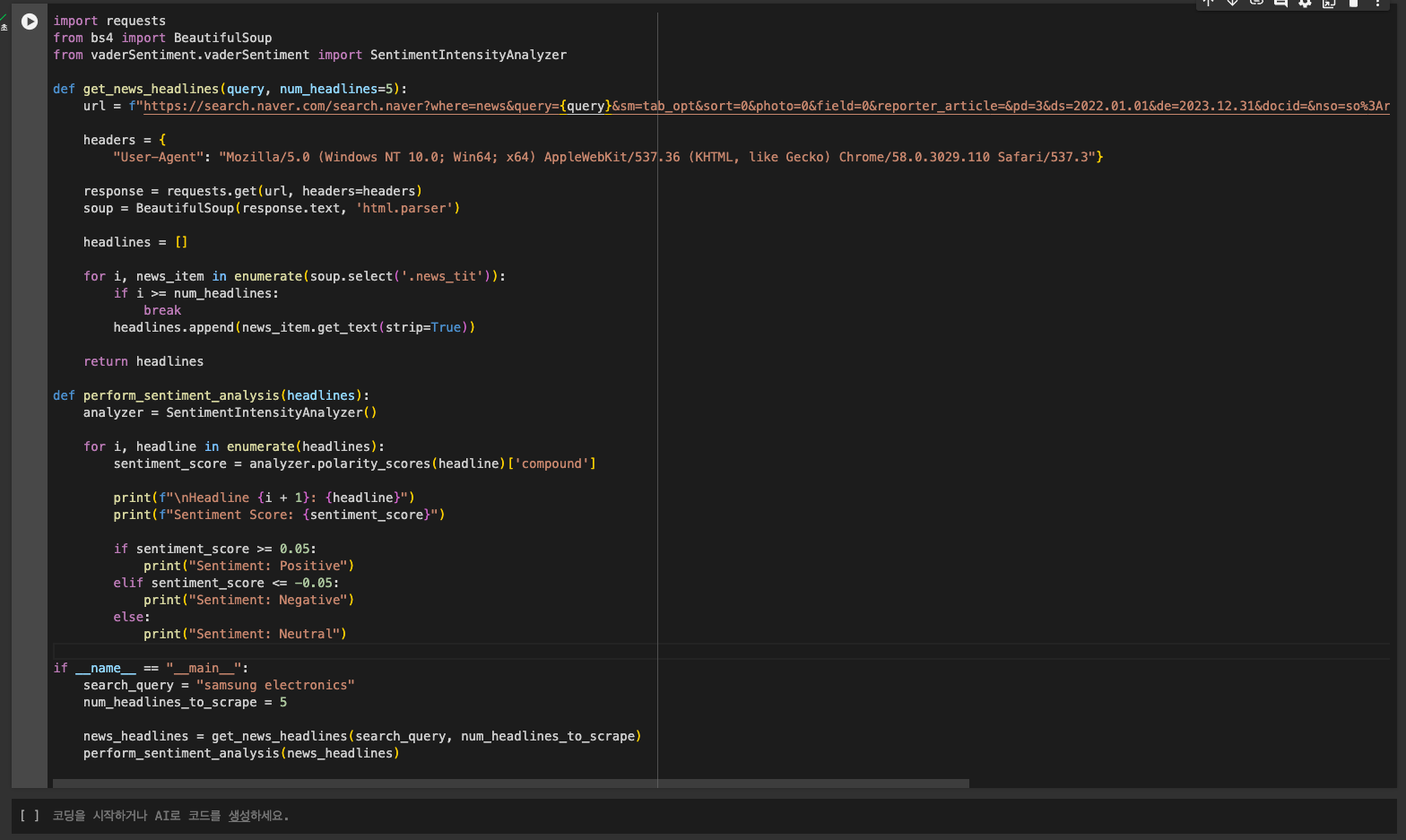Open the cell comment icon in the toolbar
This screenshot has height=840, width=1406.
click(1280, 3)
